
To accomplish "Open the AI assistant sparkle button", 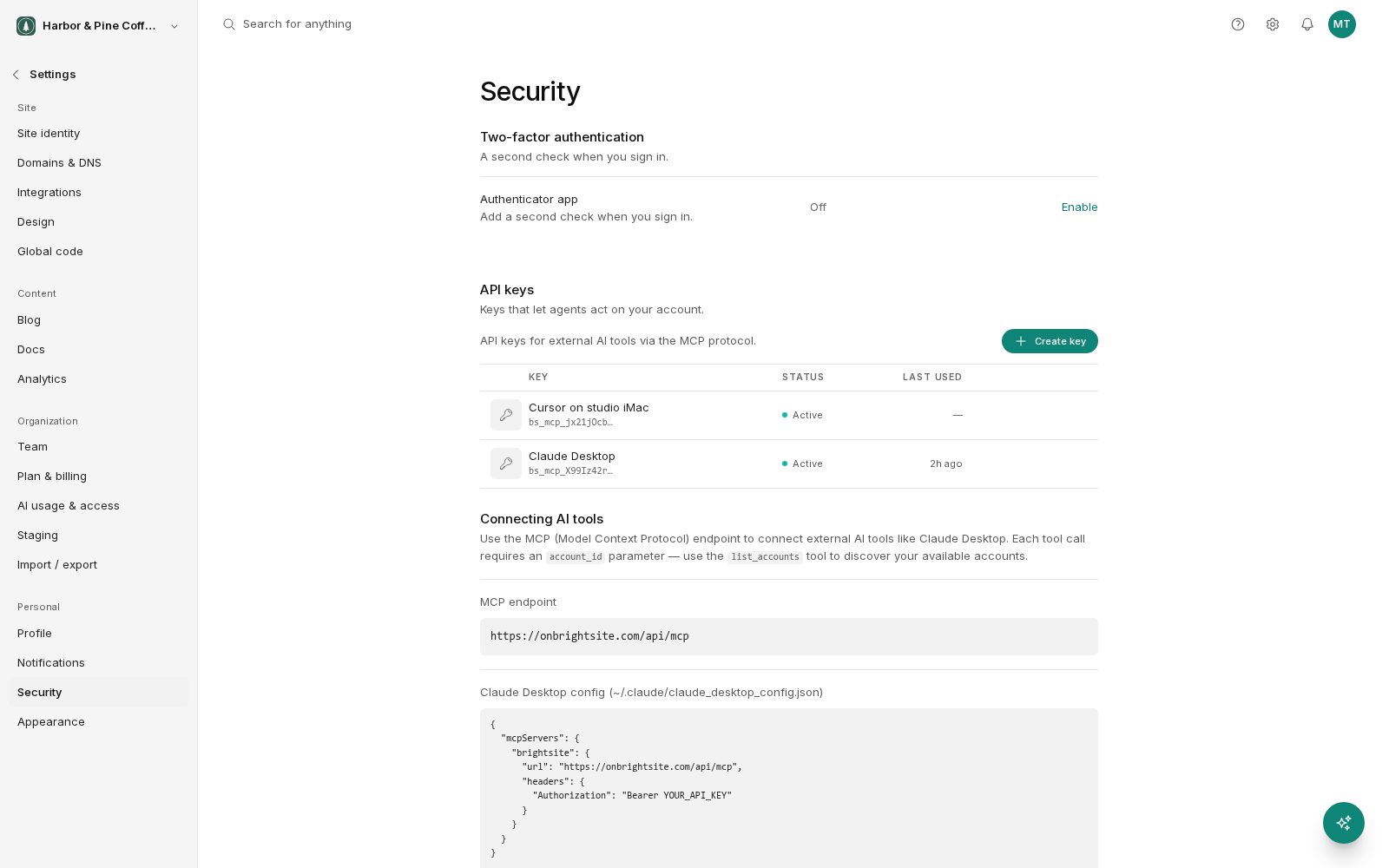I will pos(1344,823).
